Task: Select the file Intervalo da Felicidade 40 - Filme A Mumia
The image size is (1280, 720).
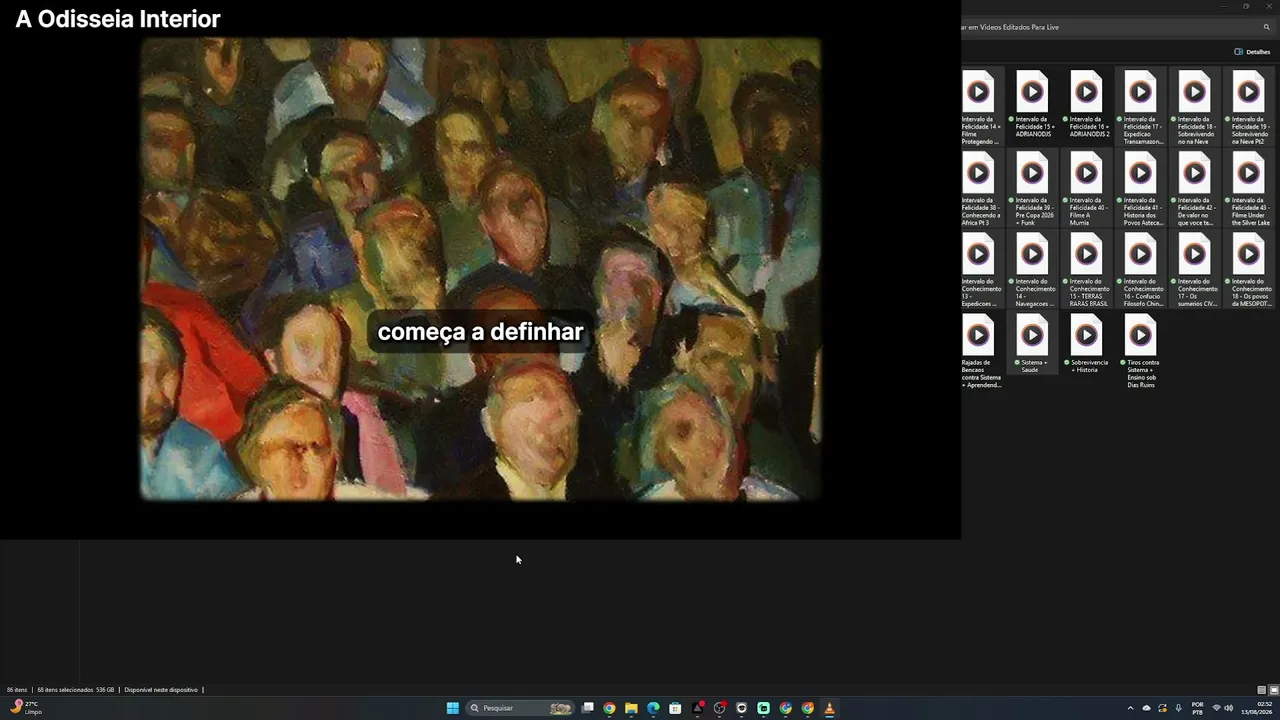Action: (x=1087, y=189)
